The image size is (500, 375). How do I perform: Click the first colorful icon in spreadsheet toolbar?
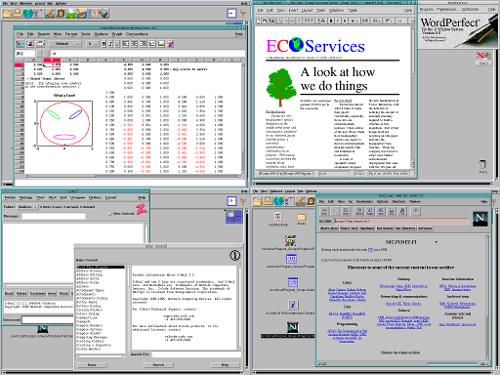pos(20,44)
